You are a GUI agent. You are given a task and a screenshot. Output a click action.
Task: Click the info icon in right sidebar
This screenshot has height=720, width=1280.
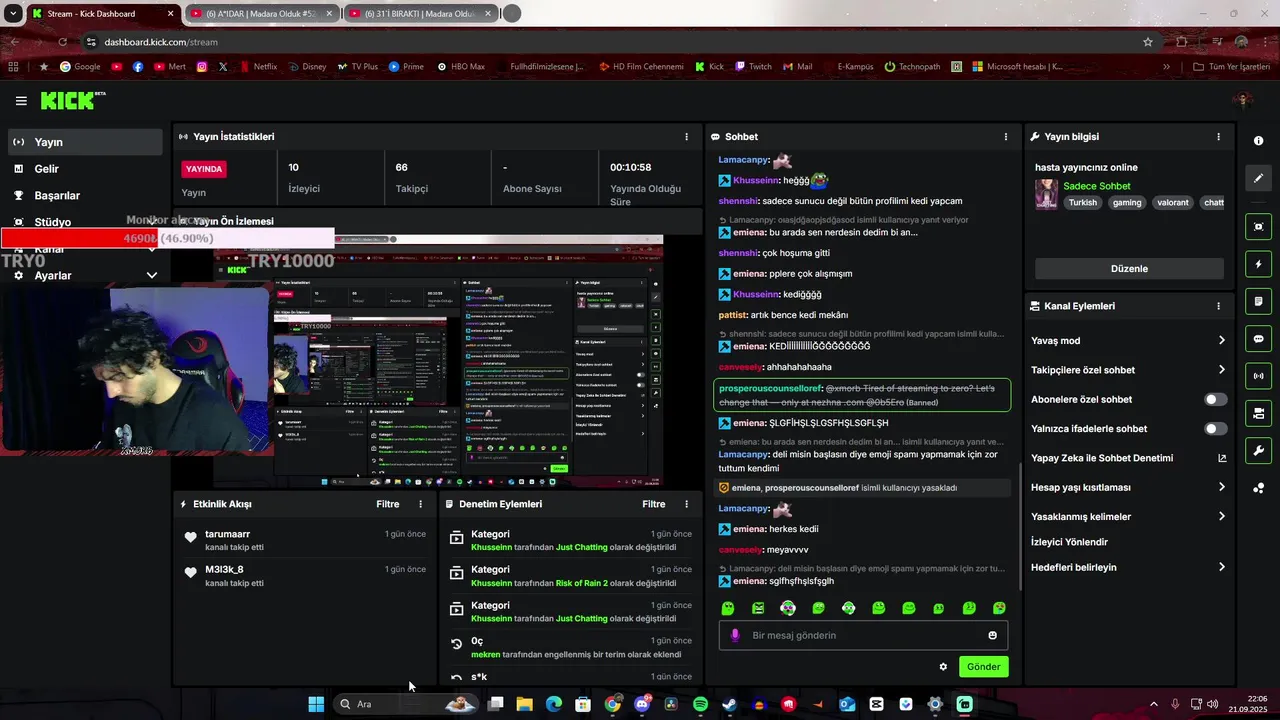click(x=1259, y=141)
